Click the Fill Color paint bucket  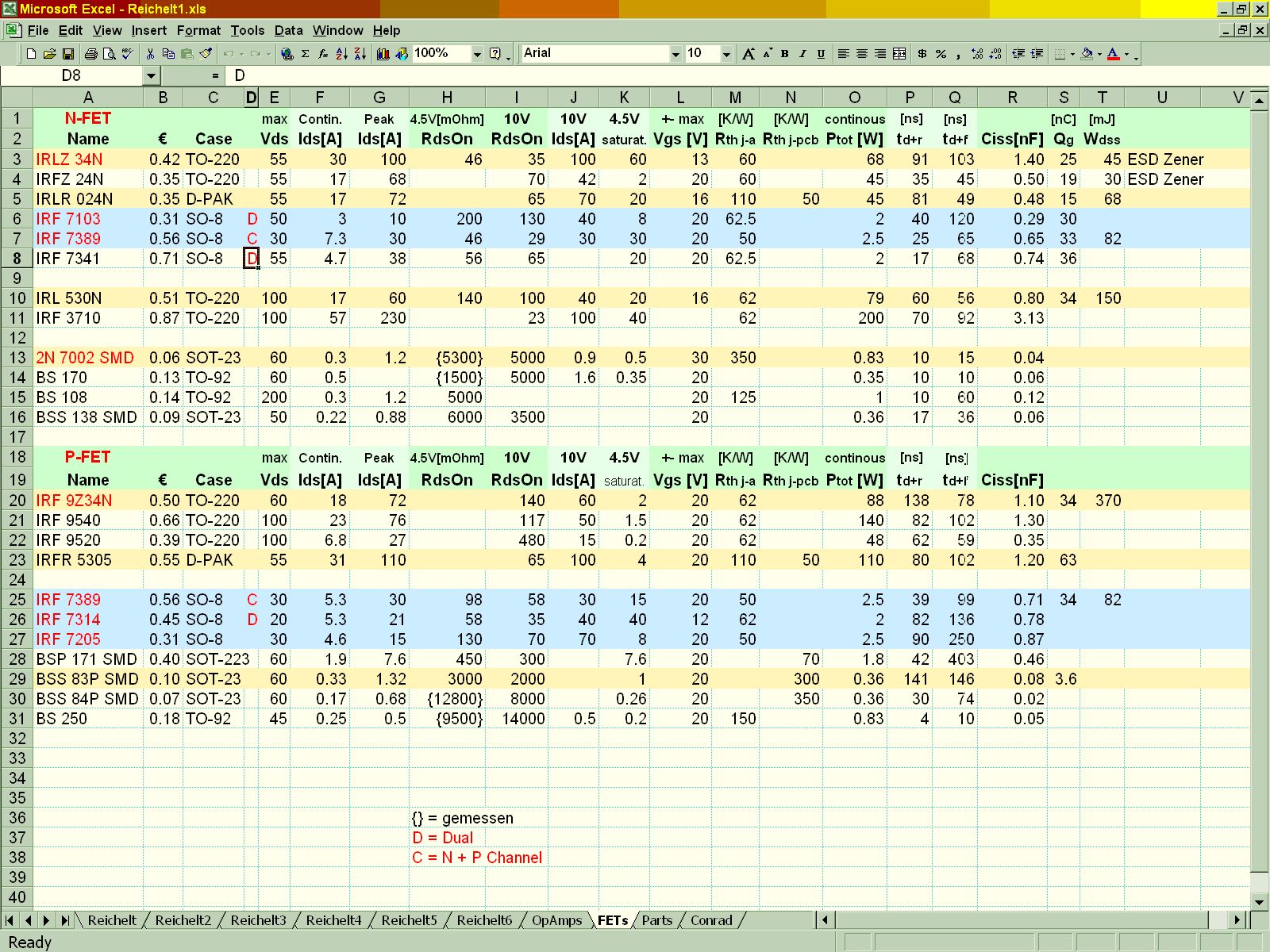1087,54
